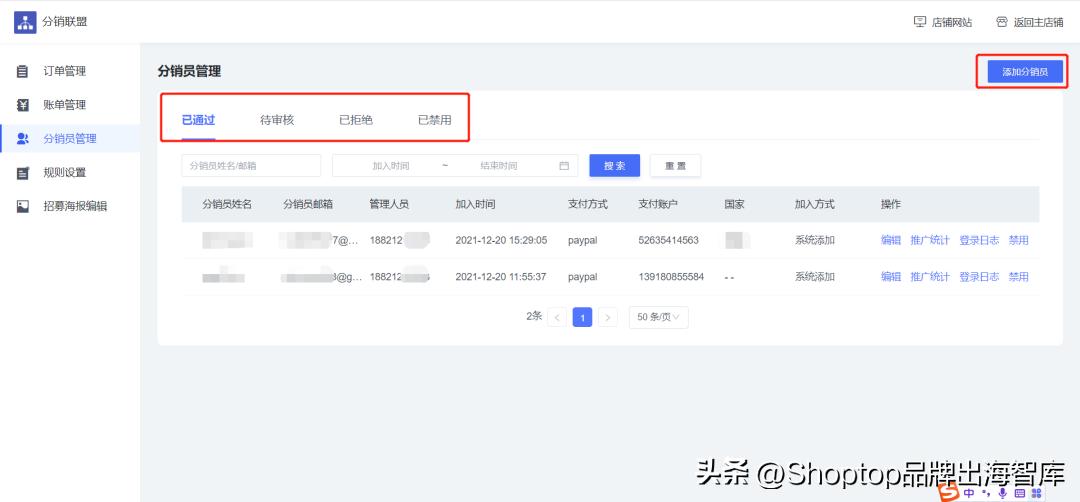Click 禁用 for the 15:29:05 row
The height and width of the screenshot is (502, 1080).
pyautogui.click(x=1019, y=240)
